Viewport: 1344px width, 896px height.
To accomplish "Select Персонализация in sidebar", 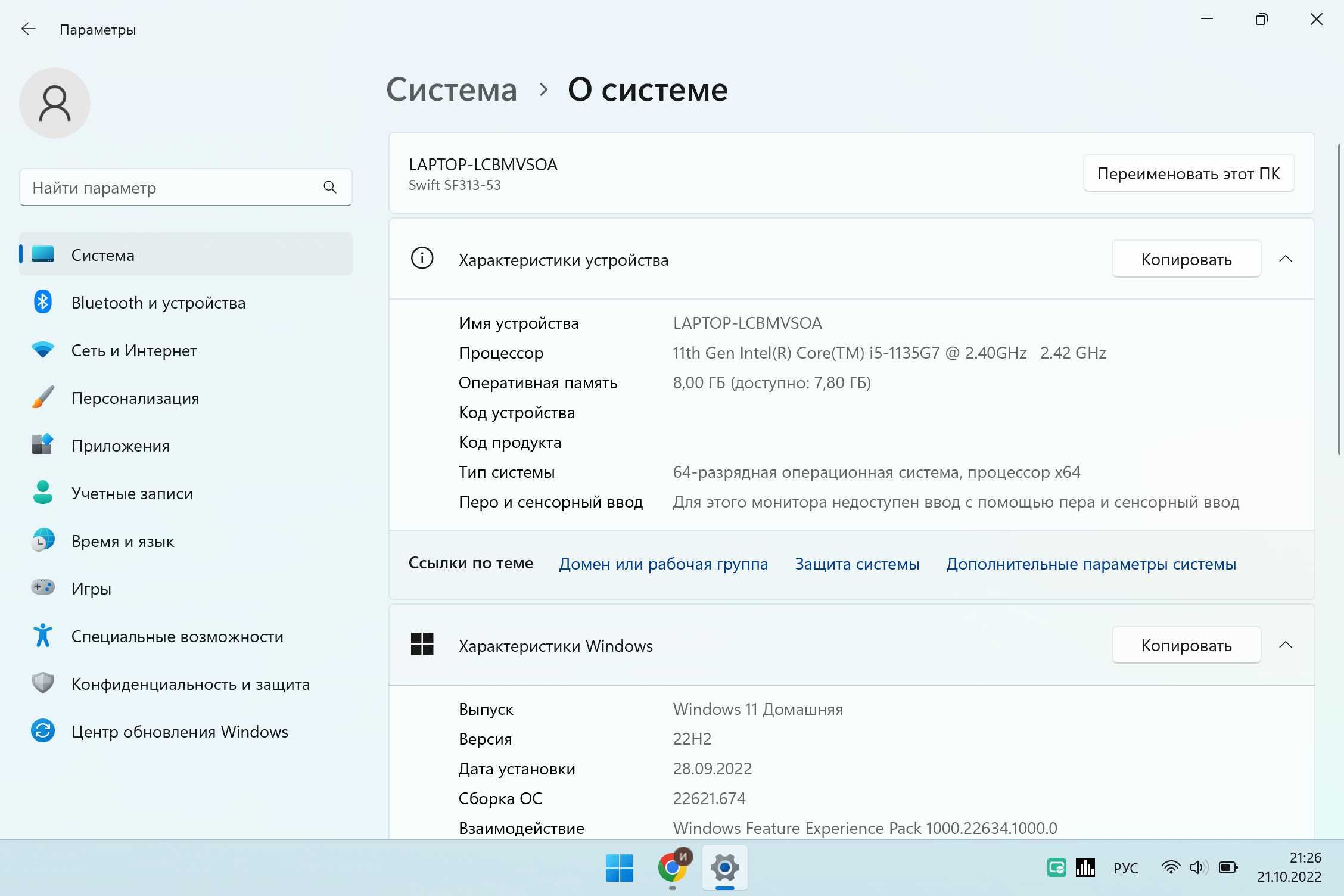I will [x=186, y=397].
